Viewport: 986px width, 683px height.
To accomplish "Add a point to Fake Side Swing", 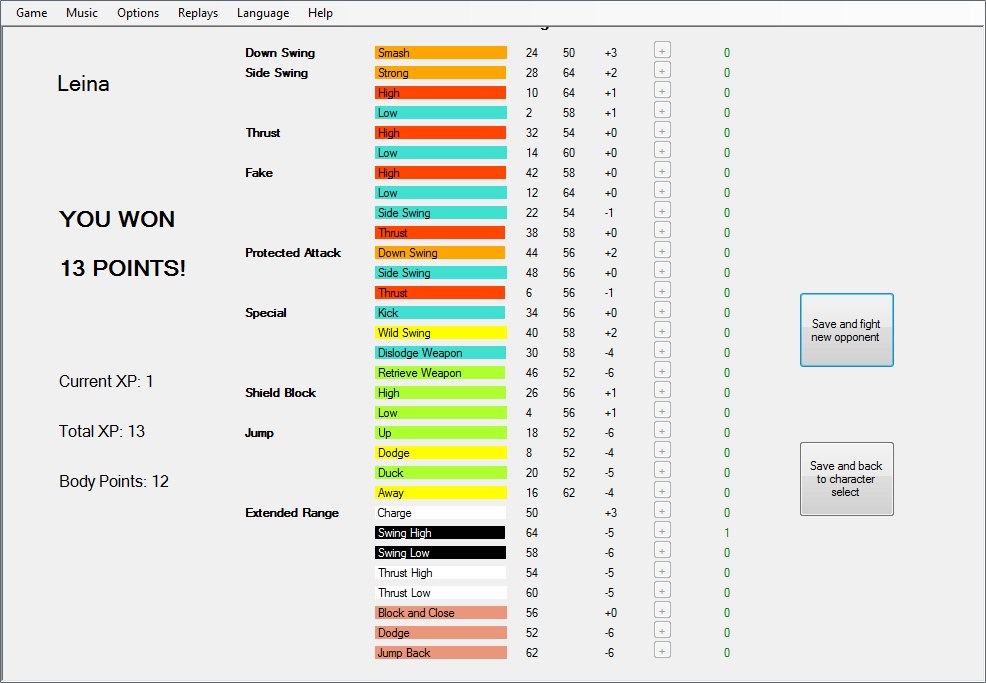I will [662, 211].
